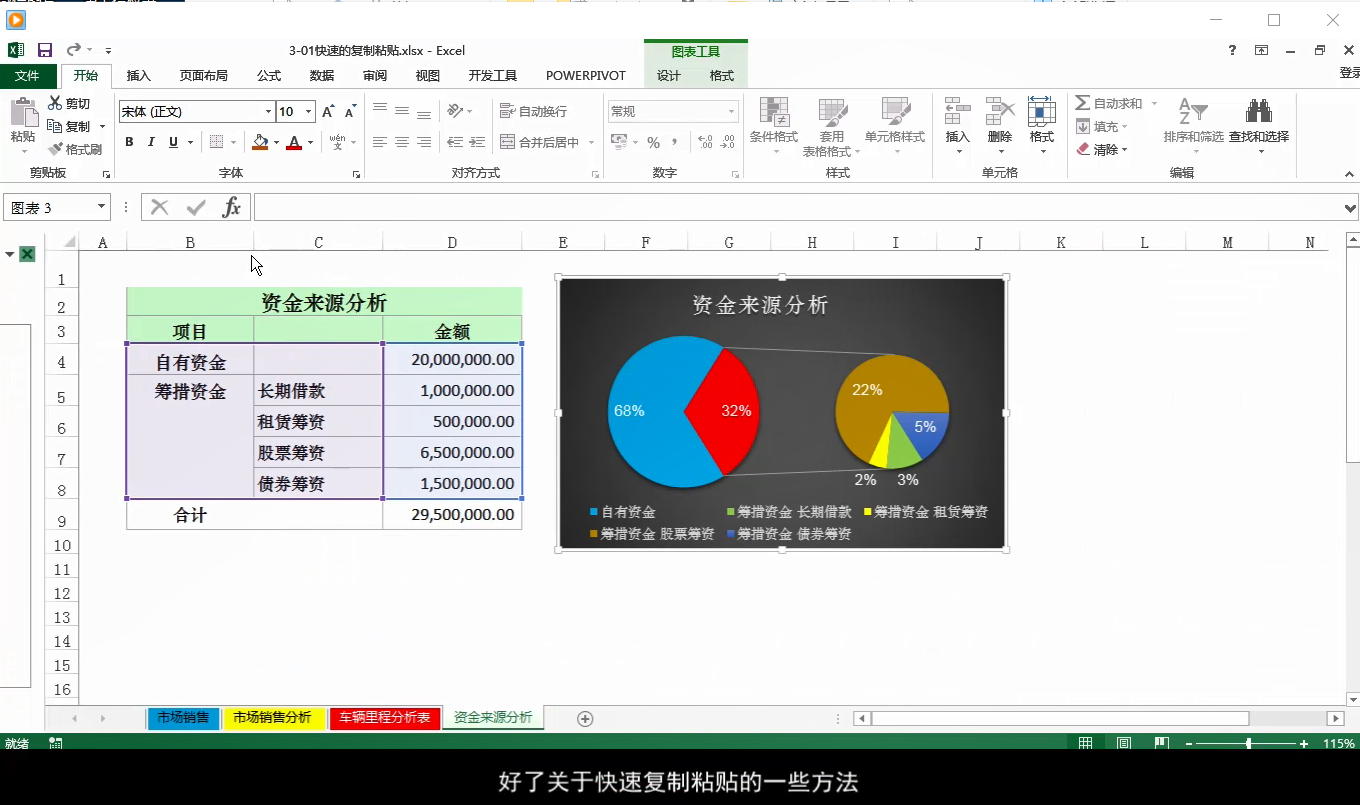The image size is (1360, 805).
Task: Switch to the 插入 ribbon tab
Action: tap(138, 76)
